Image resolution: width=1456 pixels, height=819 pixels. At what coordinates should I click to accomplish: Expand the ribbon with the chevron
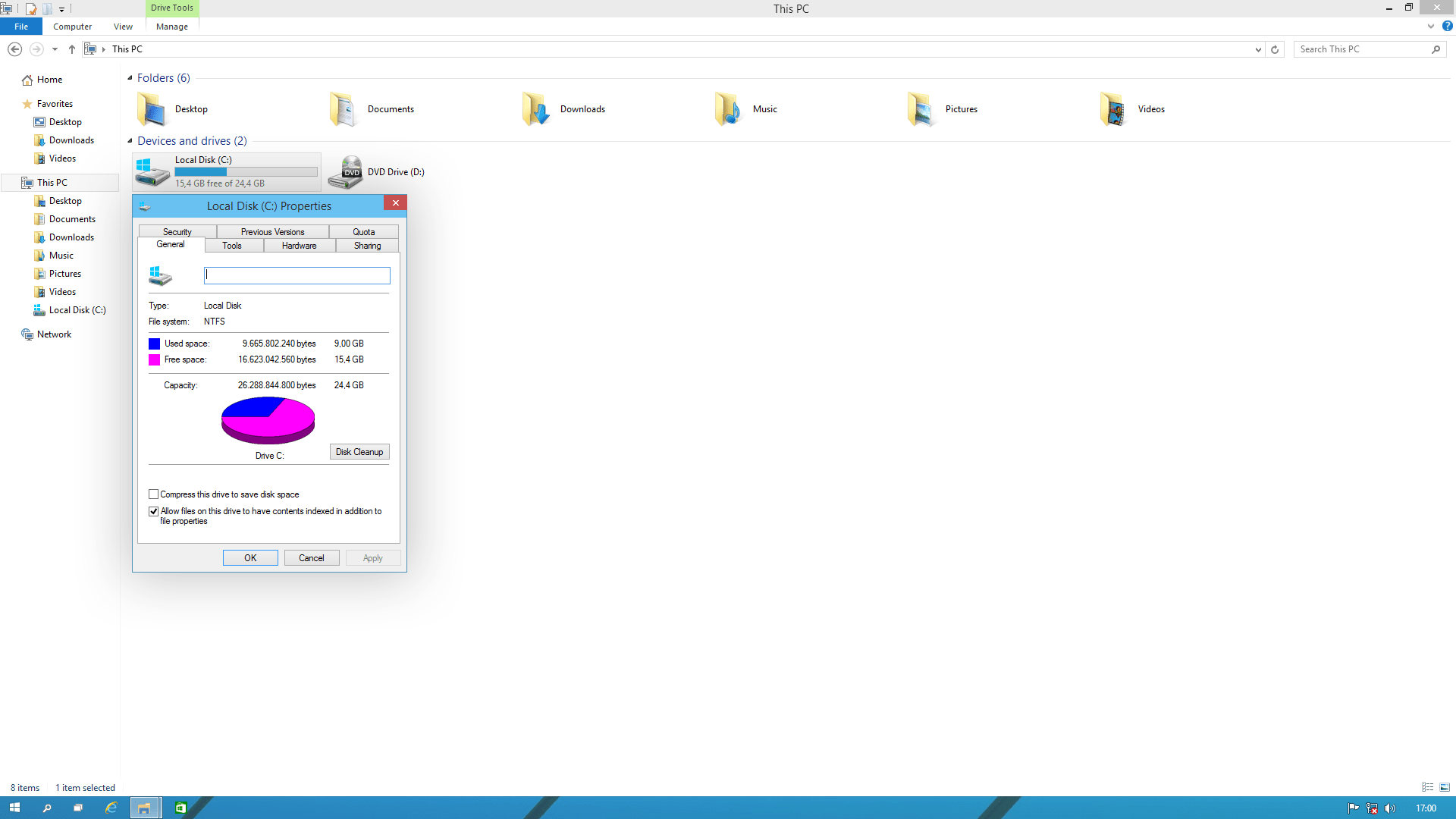pyautogui.click(x=1431, y=27)
